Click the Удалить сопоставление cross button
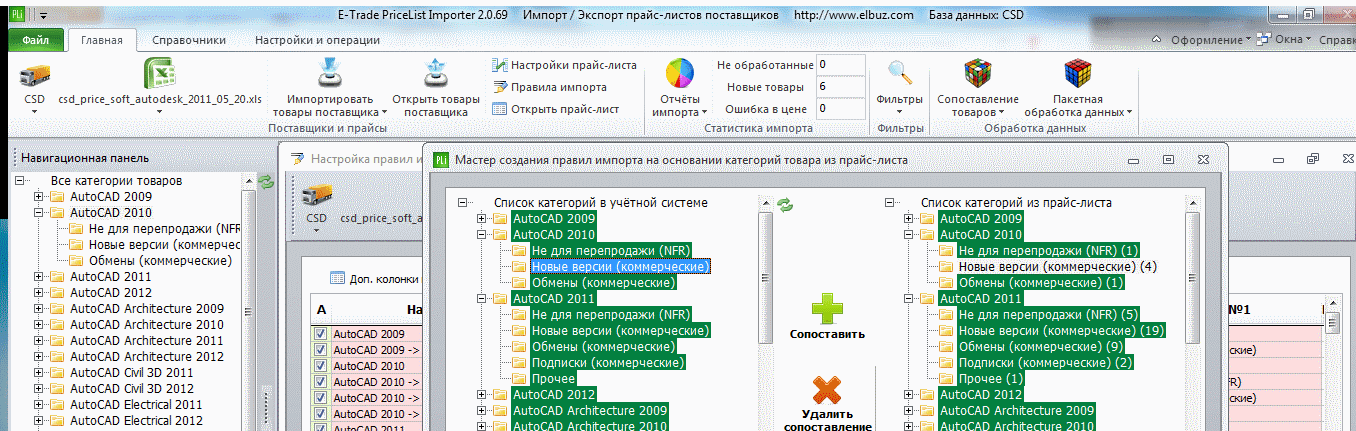The height and width of the screenshot is (431, 1356). [x=826, y=391]
